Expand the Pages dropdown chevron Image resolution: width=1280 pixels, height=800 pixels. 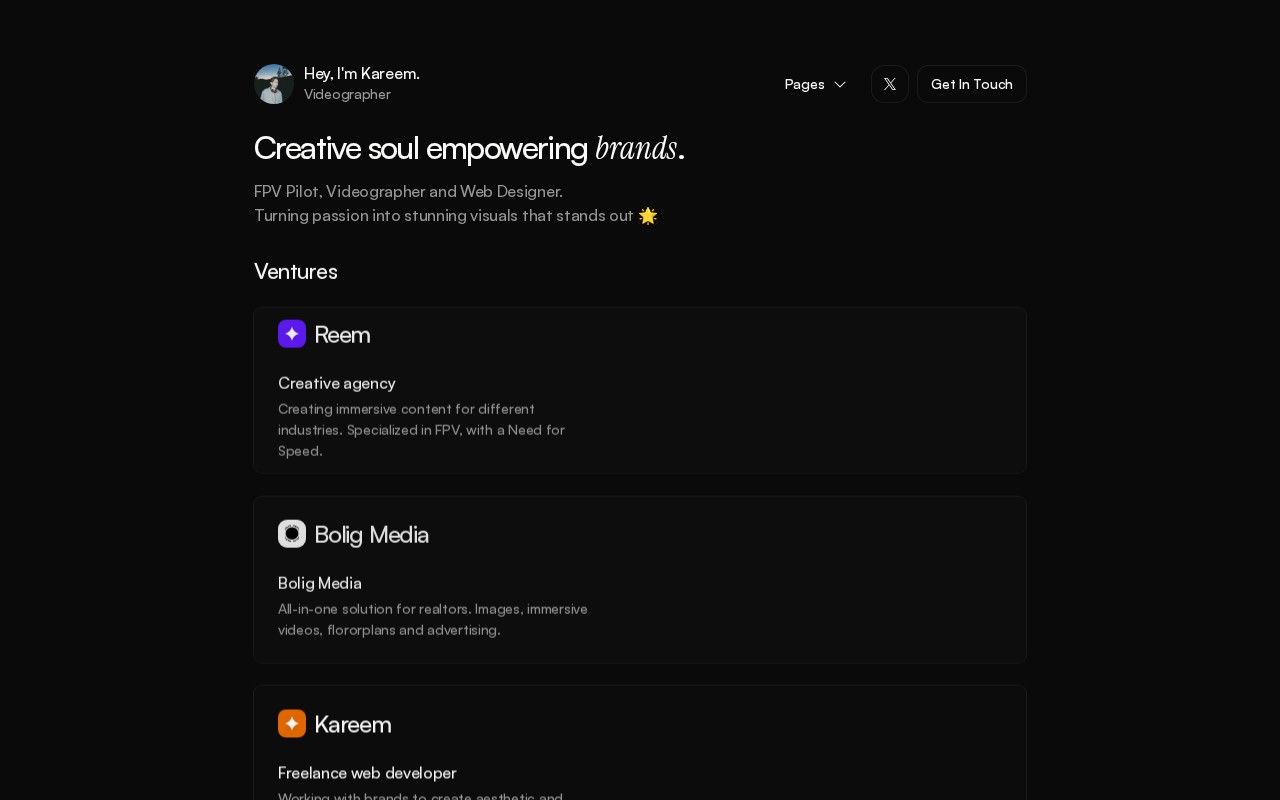point(840,84)
